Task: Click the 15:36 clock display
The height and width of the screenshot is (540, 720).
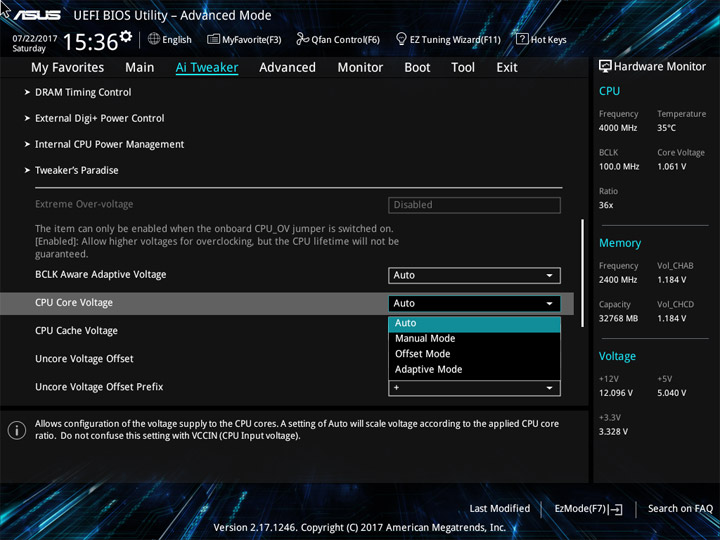Action: click(90, 42)
